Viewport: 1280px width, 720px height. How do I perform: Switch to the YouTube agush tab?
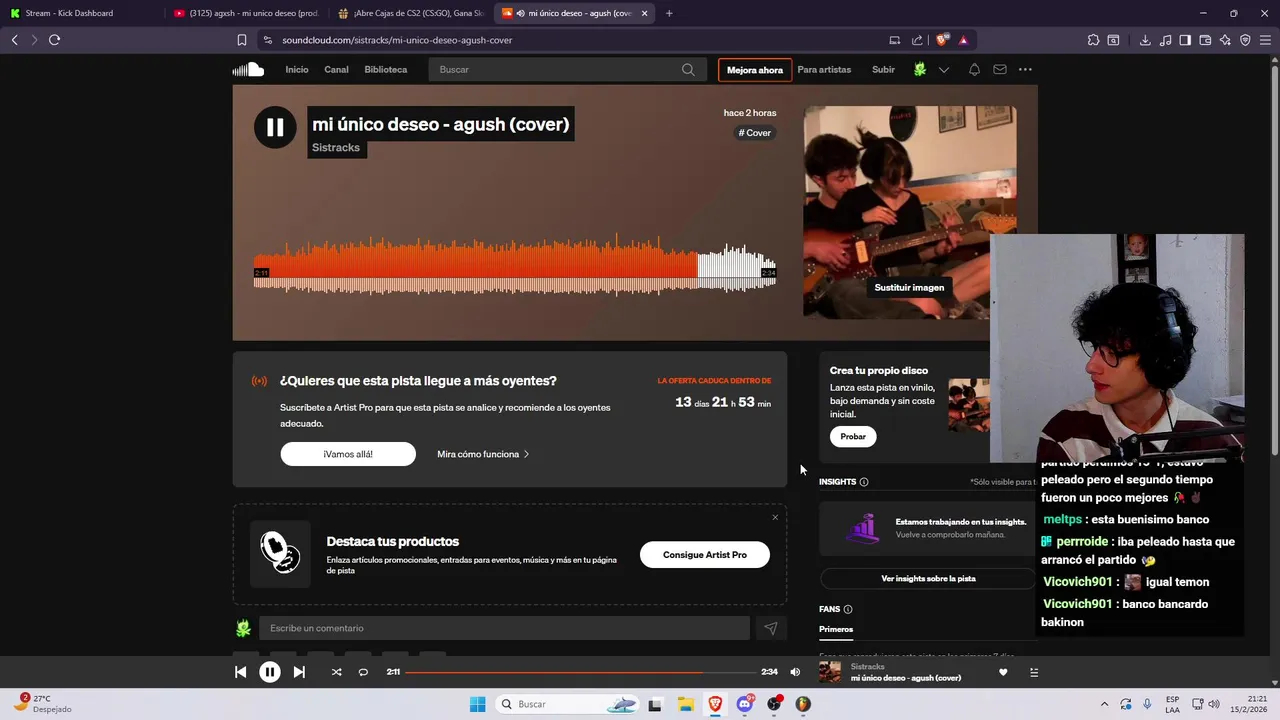pos(246,13)
